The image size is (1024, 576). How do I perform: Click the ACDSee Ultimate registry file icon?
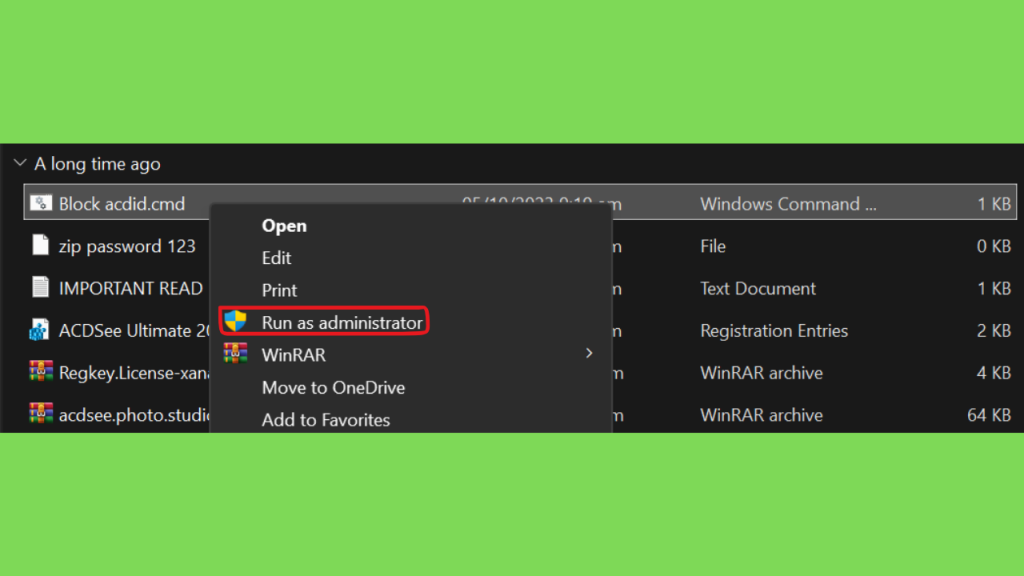tap(41, 330)
